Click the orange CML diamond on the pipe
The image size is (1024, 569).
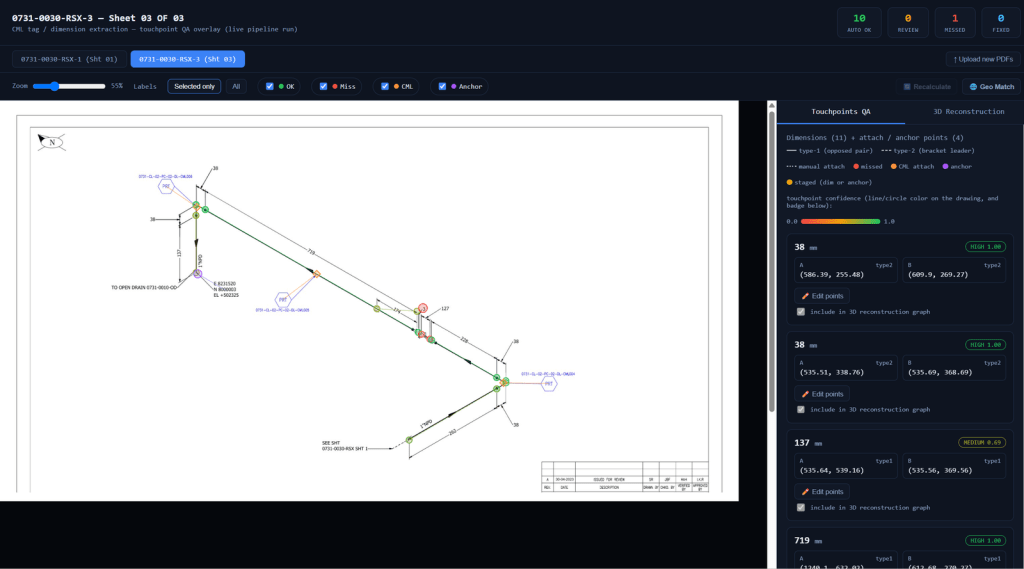317,274
